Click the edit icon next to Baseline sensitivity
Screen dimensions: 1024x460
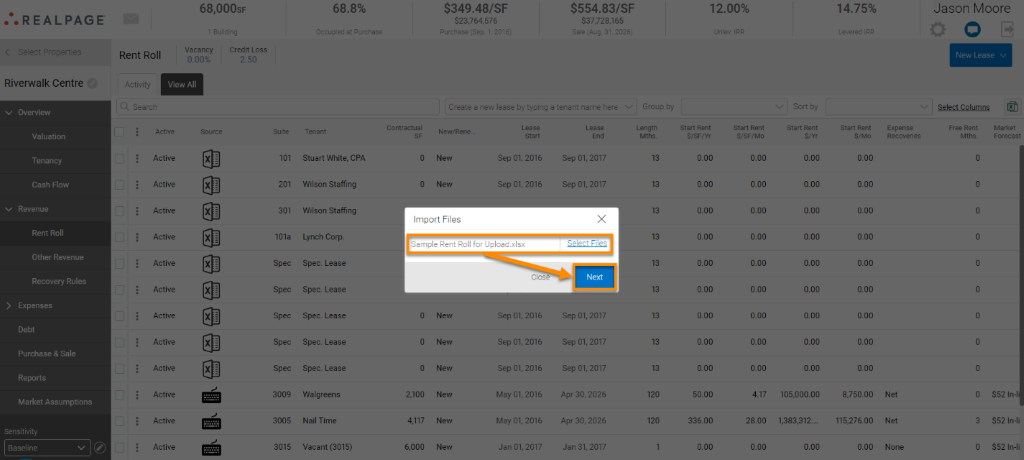(x=100, y=449)
